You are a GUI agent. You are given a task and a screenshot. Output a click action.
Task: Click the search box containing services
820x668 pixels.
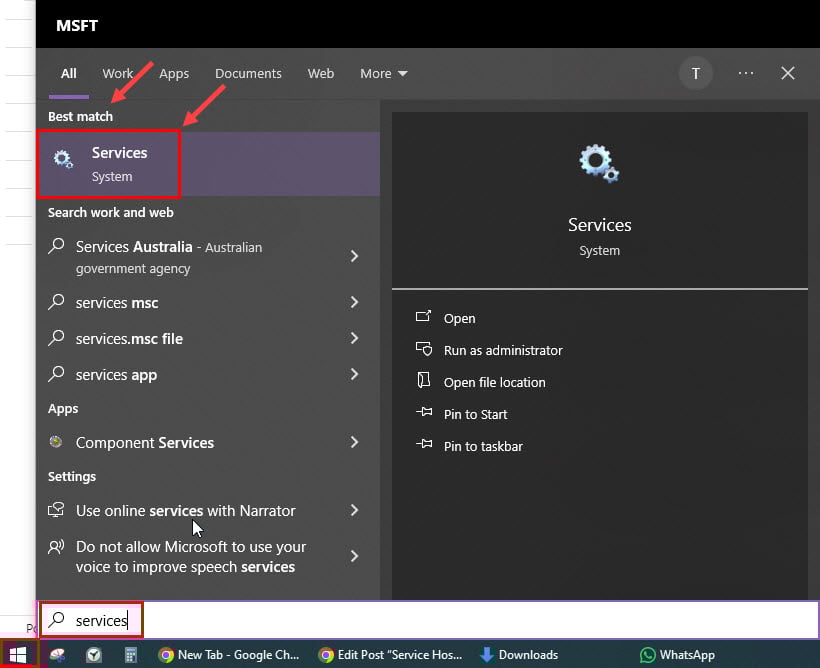click(429, 620)
